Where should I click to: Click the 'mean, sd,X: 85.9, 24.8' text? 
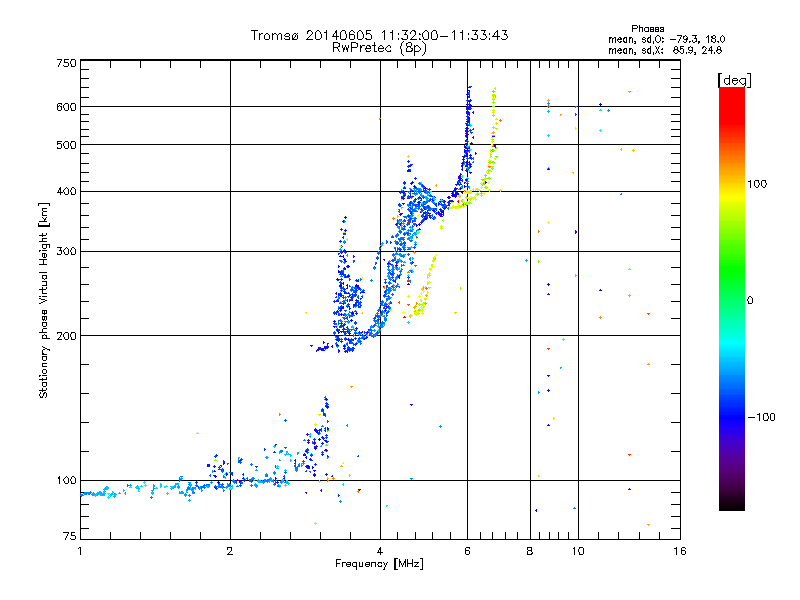click(665, 51)
